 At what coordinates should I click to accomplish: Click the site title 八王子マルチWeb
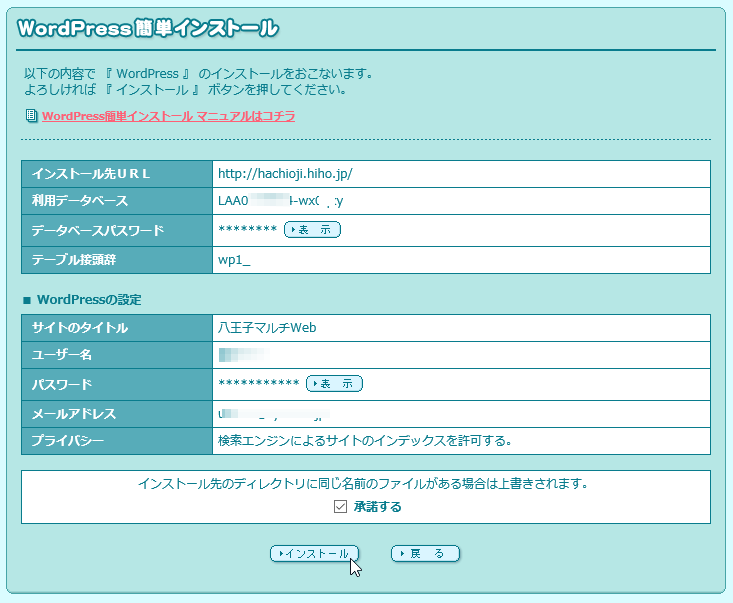267,328
